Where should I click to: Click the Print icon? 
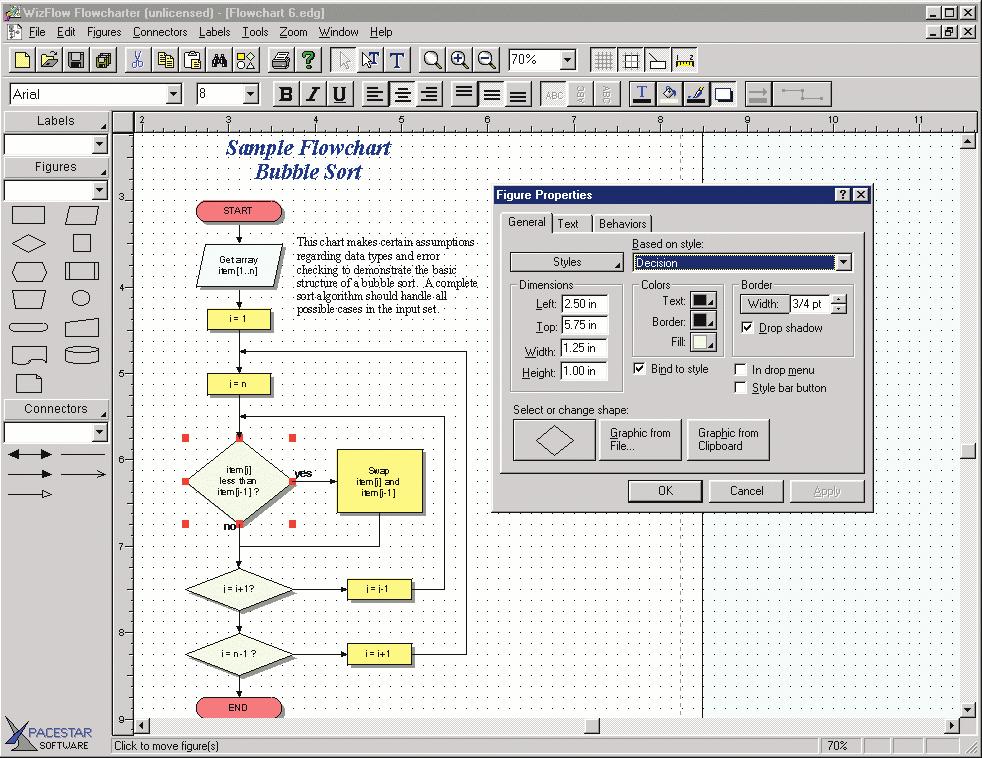tap(281, 60)
